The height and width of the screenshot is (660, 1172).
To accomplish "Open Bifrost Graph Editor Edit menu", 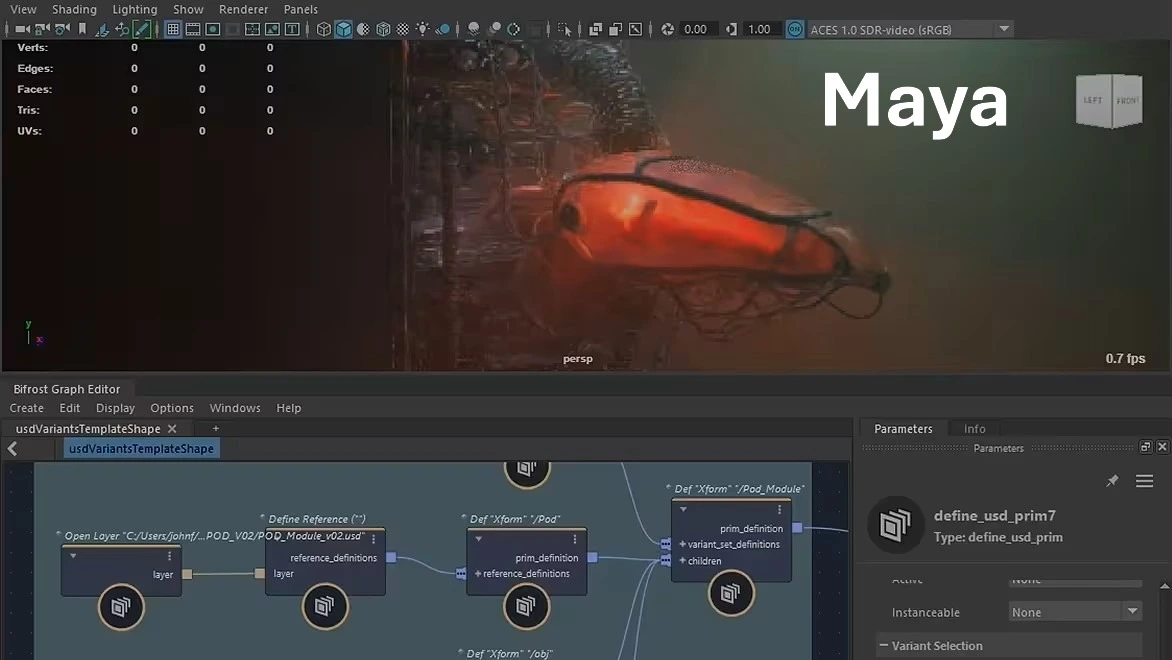I will tap(70, 408).
